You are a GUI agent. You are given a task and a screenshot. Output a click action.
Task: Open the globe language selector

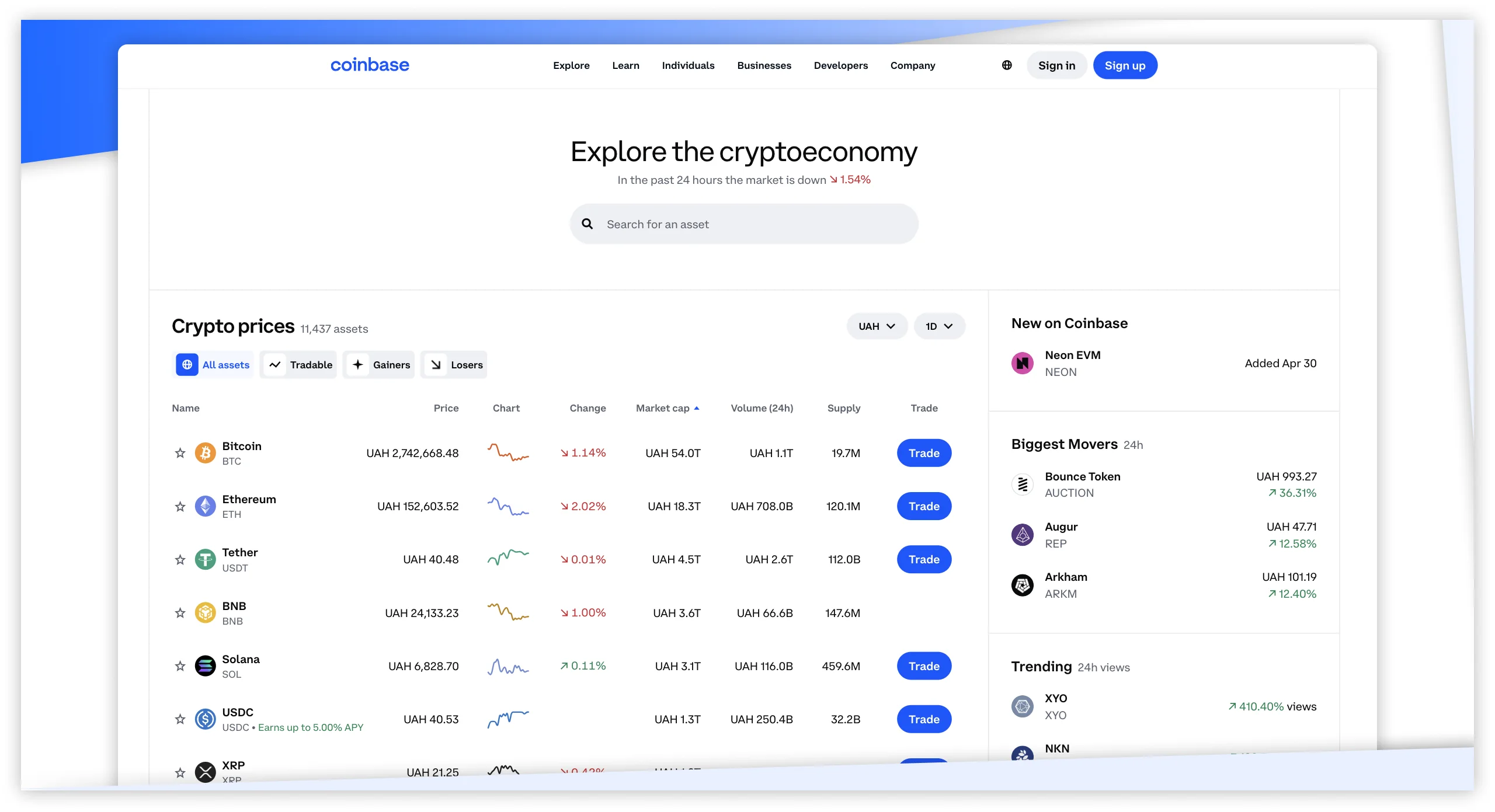tap(1006, 65)
